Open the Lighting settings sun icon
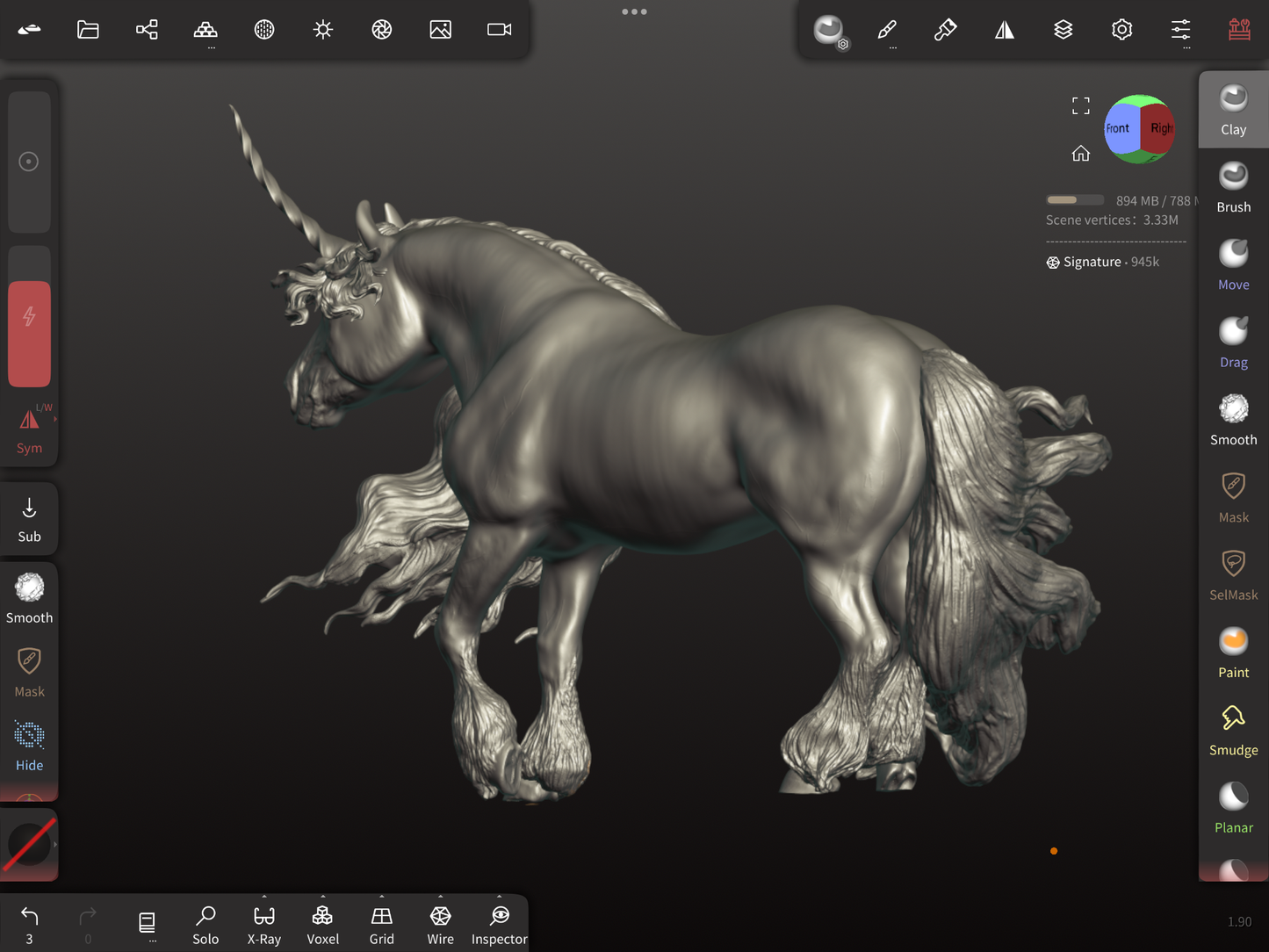 point(323,30)
